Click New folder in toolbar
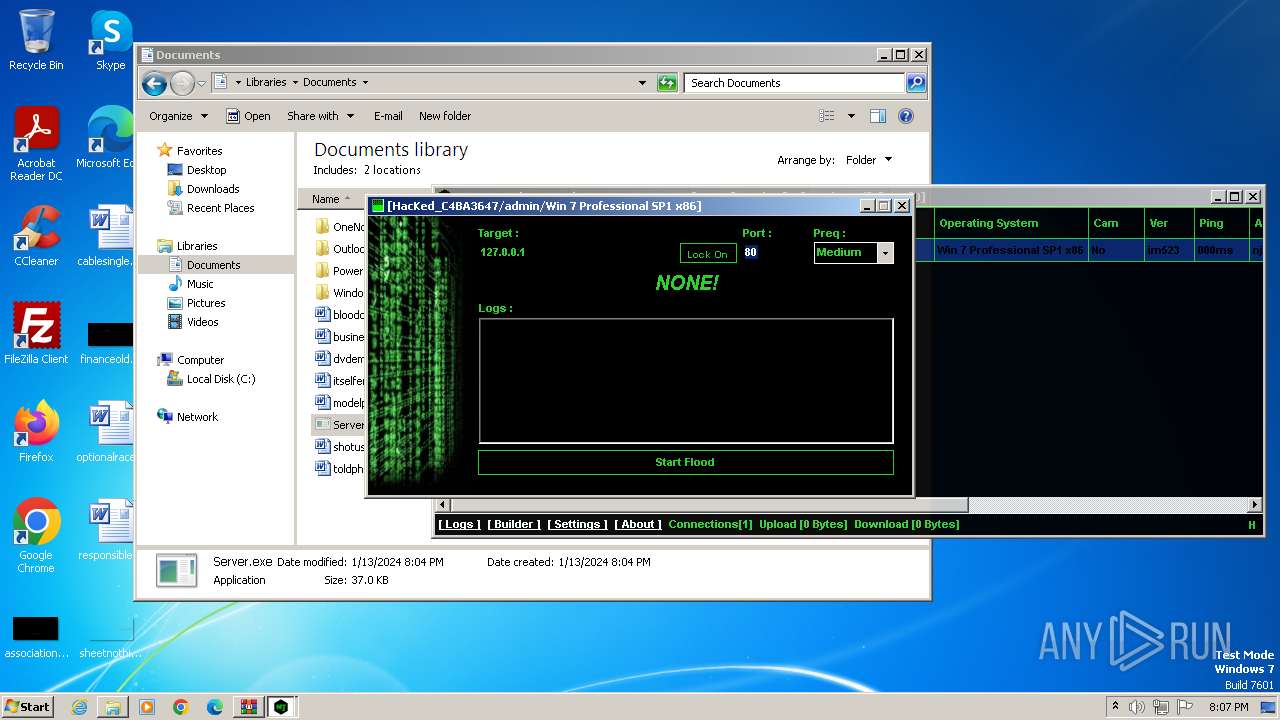Viewport: 1280px width, 720px height. pyautogui.click(x=445, y=116)
